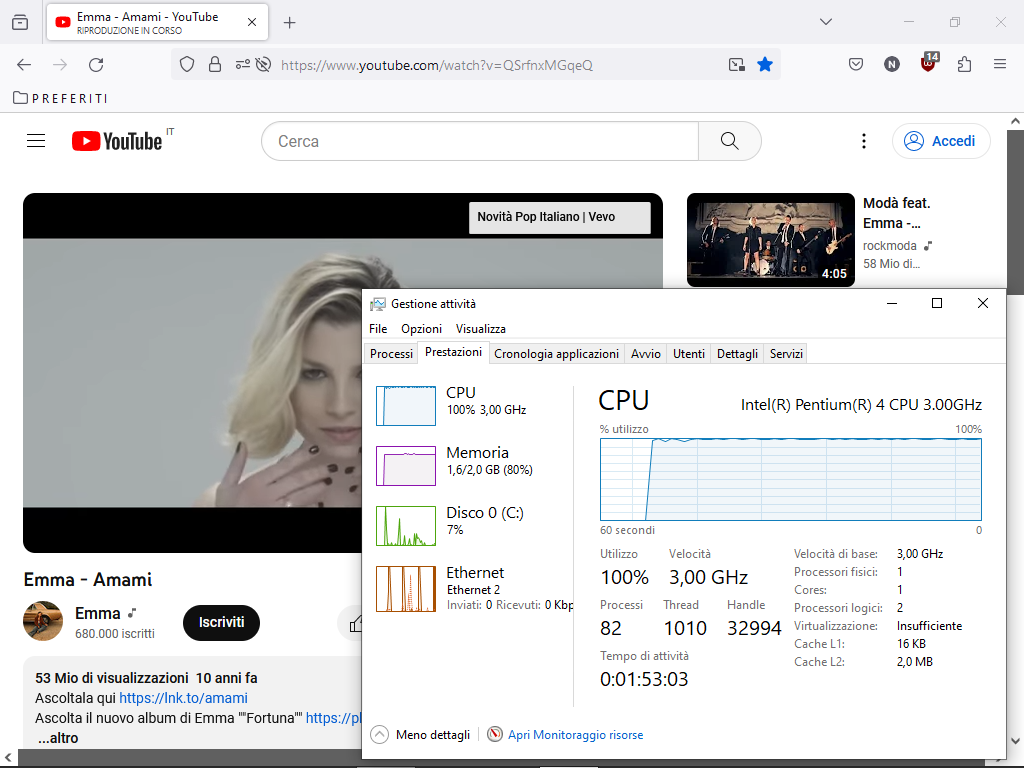Click the Firefox recent browsing icon
Viewport: 1024px width, 768px height.
pos(20,22)
